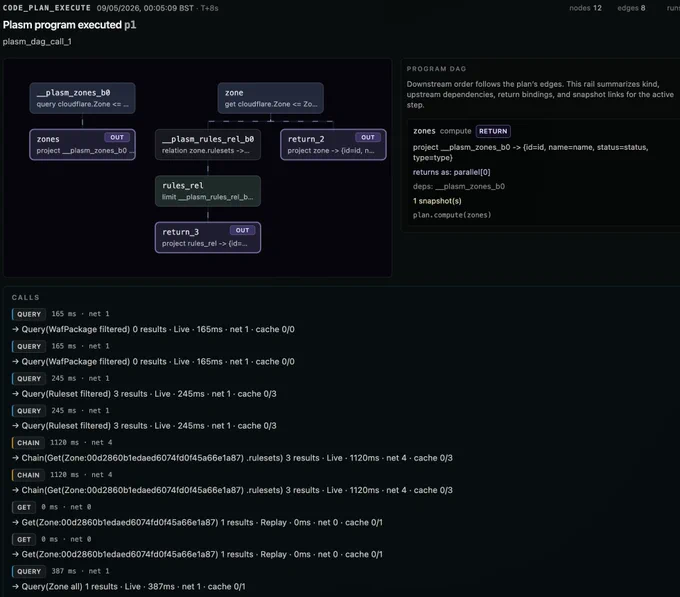Viewport: 680px width, 597px height.
Task: Click the 'PROGRAM DAG' section header
Action: tap(436, 69)
